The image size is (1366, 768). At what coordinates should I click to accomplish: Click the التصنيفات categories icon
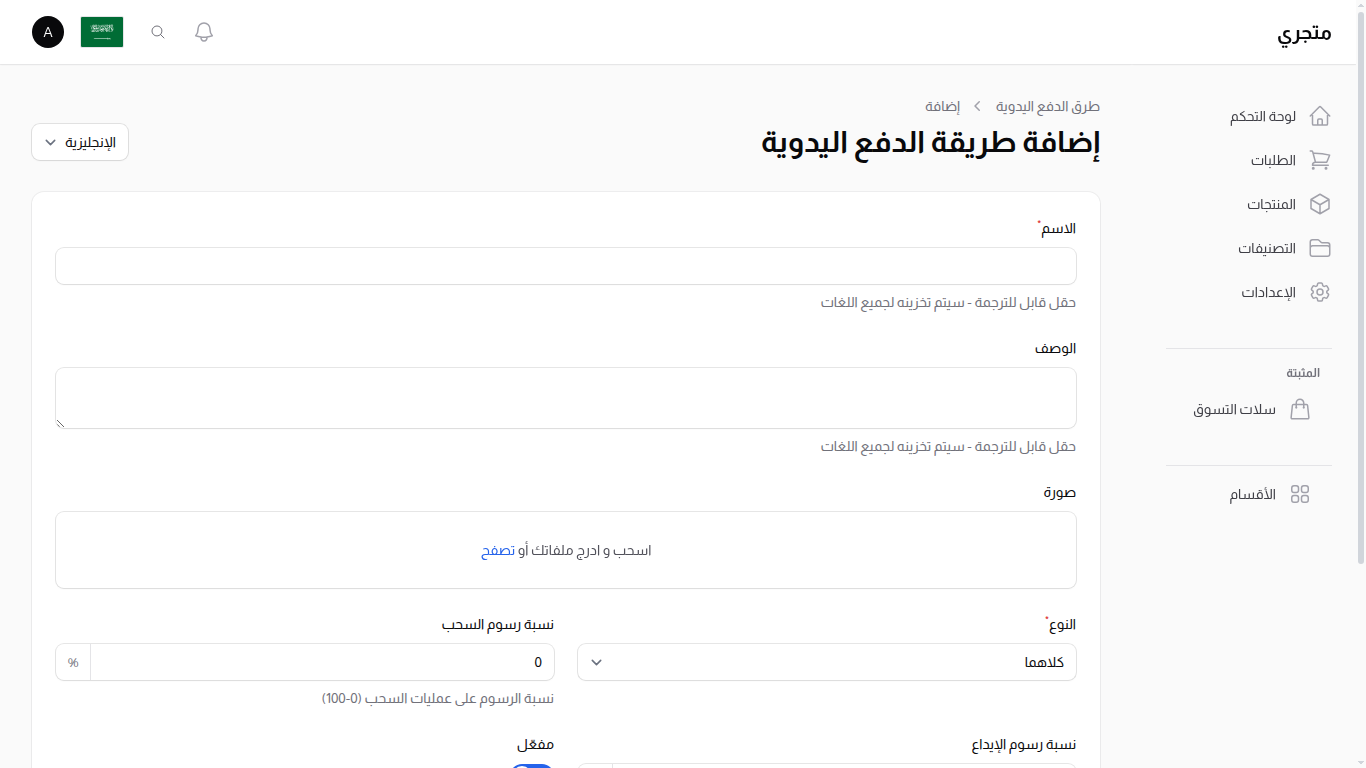click(1320, 248)
